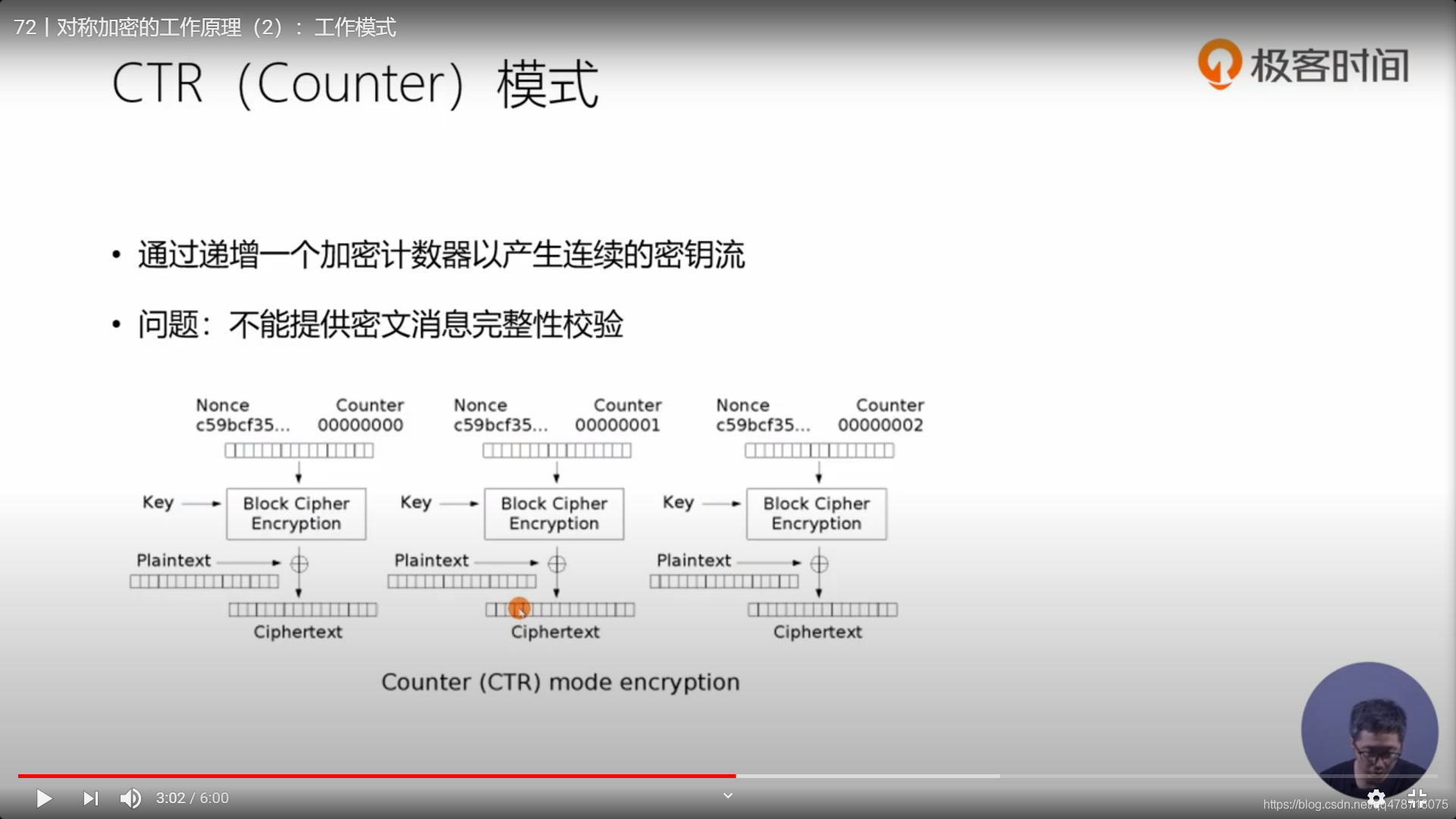Click the video progress bar at midpoint
The height and width of the screenshot is (819, 1456).
(728, 775)
